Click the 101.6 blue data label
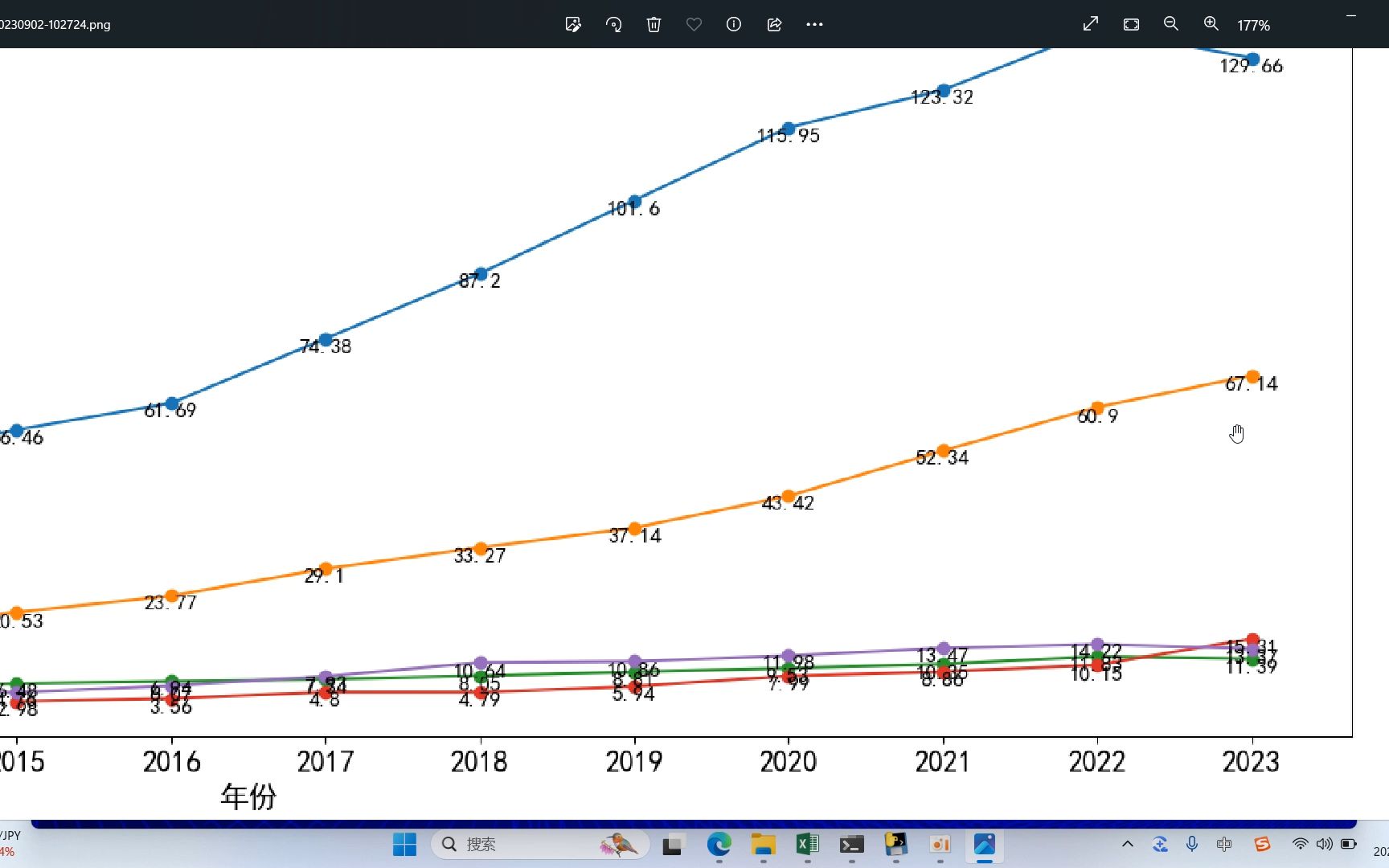 click(x=633, y=209)
